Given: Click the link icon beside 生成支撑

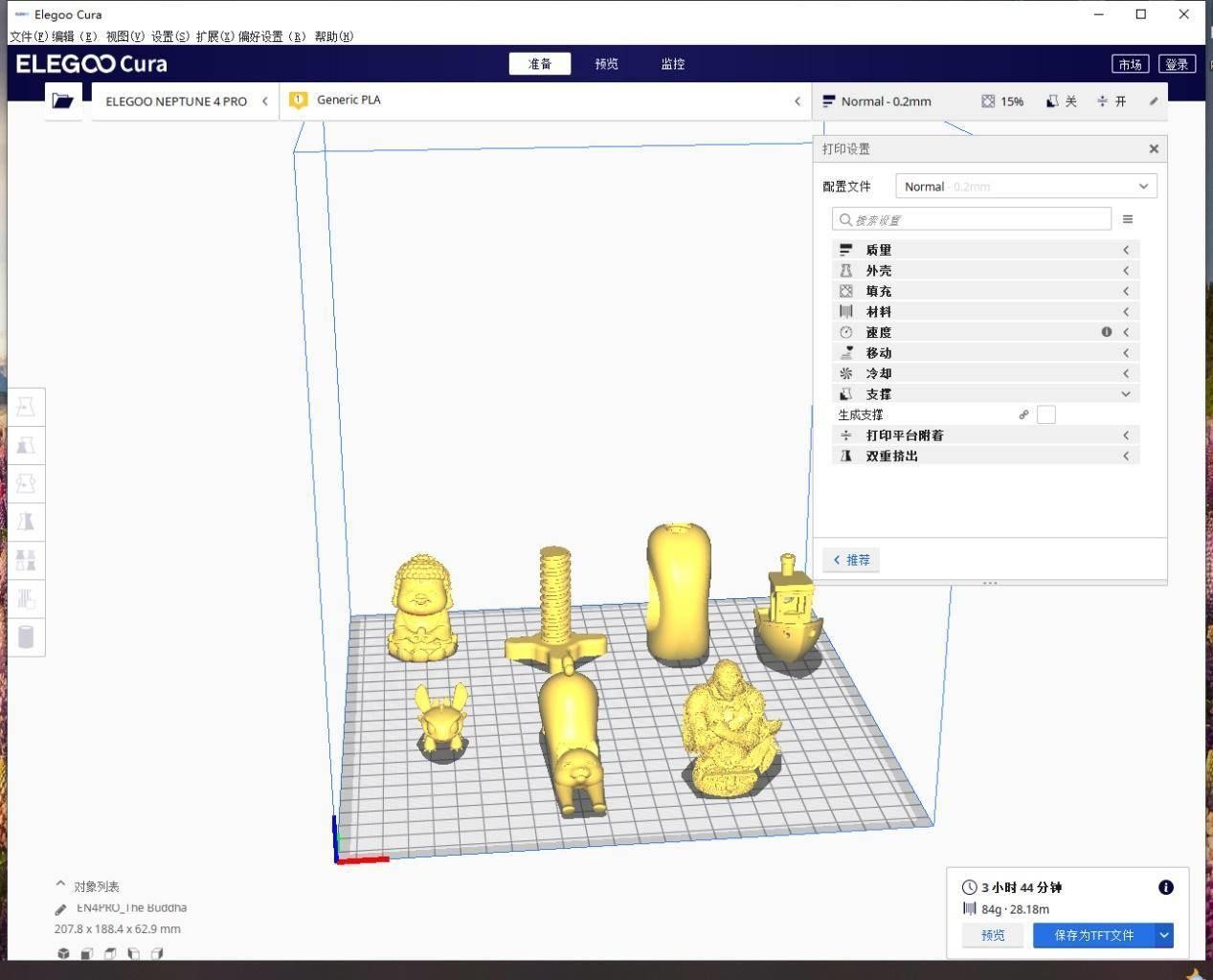Looking at the screenshot, I should tap(1023, 414).
